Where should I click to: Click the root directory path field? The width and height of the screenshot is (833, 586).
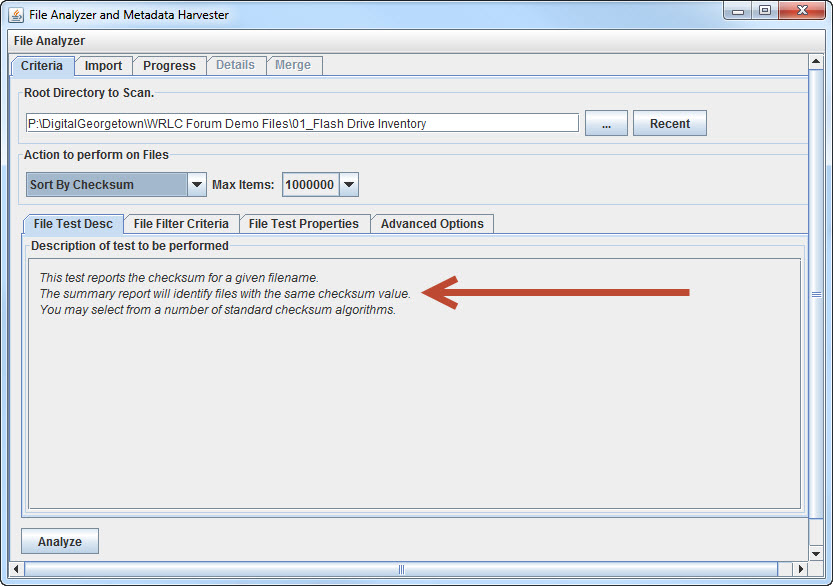[302, 124]
